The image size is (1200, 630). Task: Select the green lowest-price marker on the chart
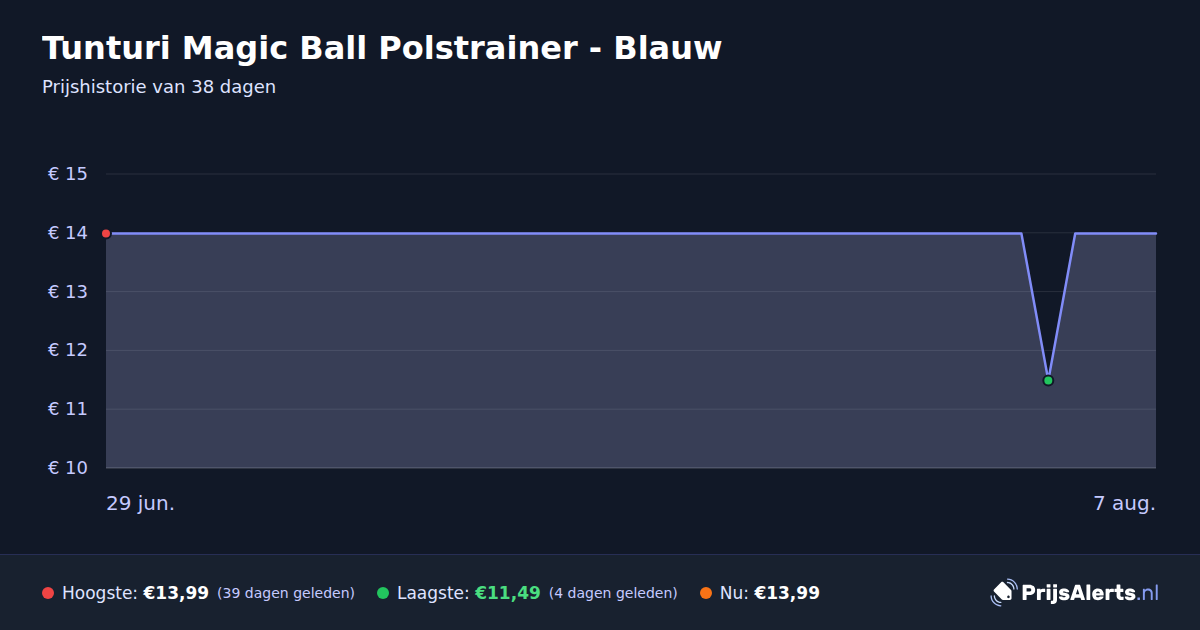[1048, 380]
